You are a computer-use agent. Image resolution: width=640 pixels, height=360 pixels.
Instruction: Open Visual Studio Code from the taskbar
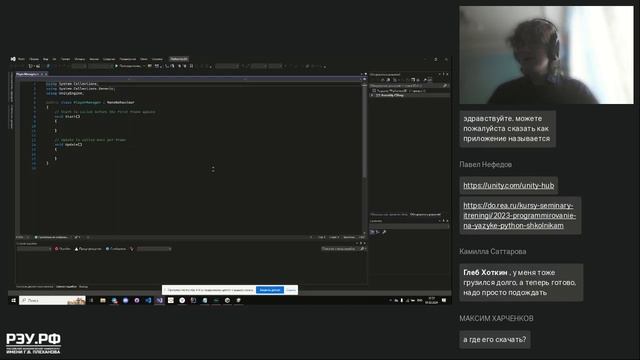pos(148,300)
